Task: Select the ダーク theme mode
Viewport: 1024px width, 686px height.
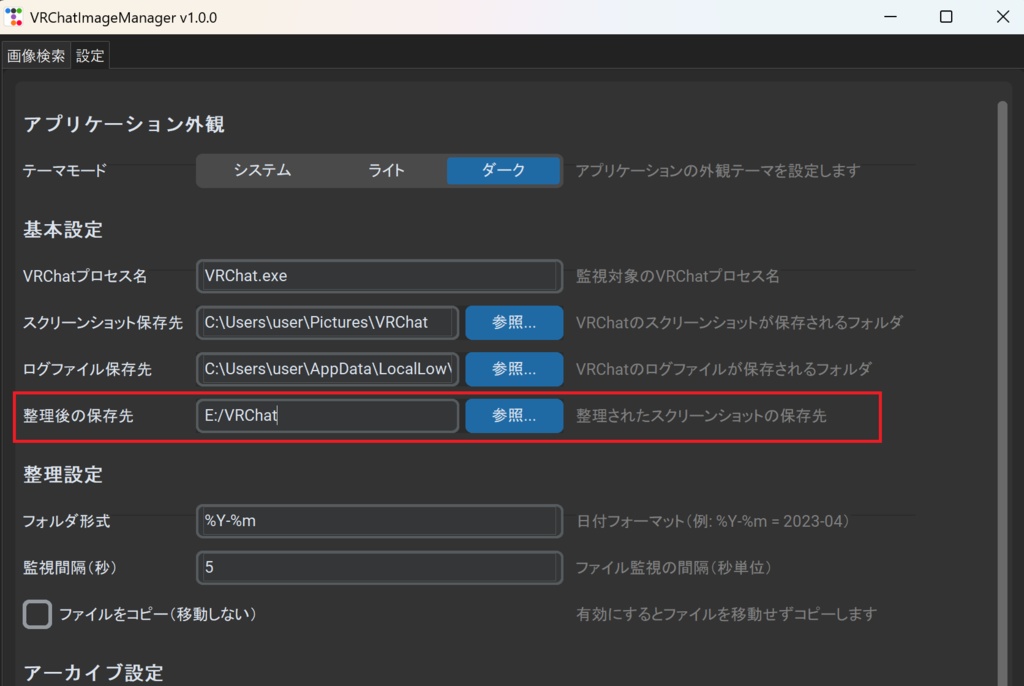Action: 503,170
